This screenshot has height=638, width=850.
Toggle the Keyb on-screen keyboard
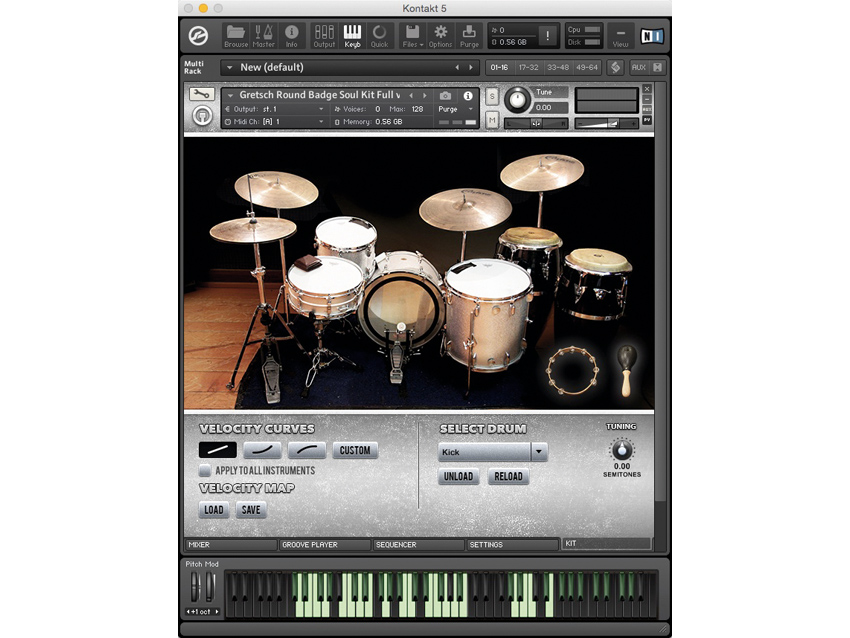click(352, 36)
